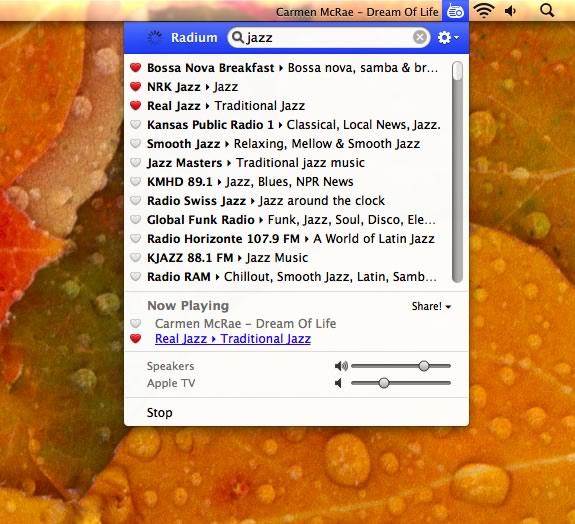Click the Speakers volume slider knob
Screen dimensions: 575x524
pos(424,366)
